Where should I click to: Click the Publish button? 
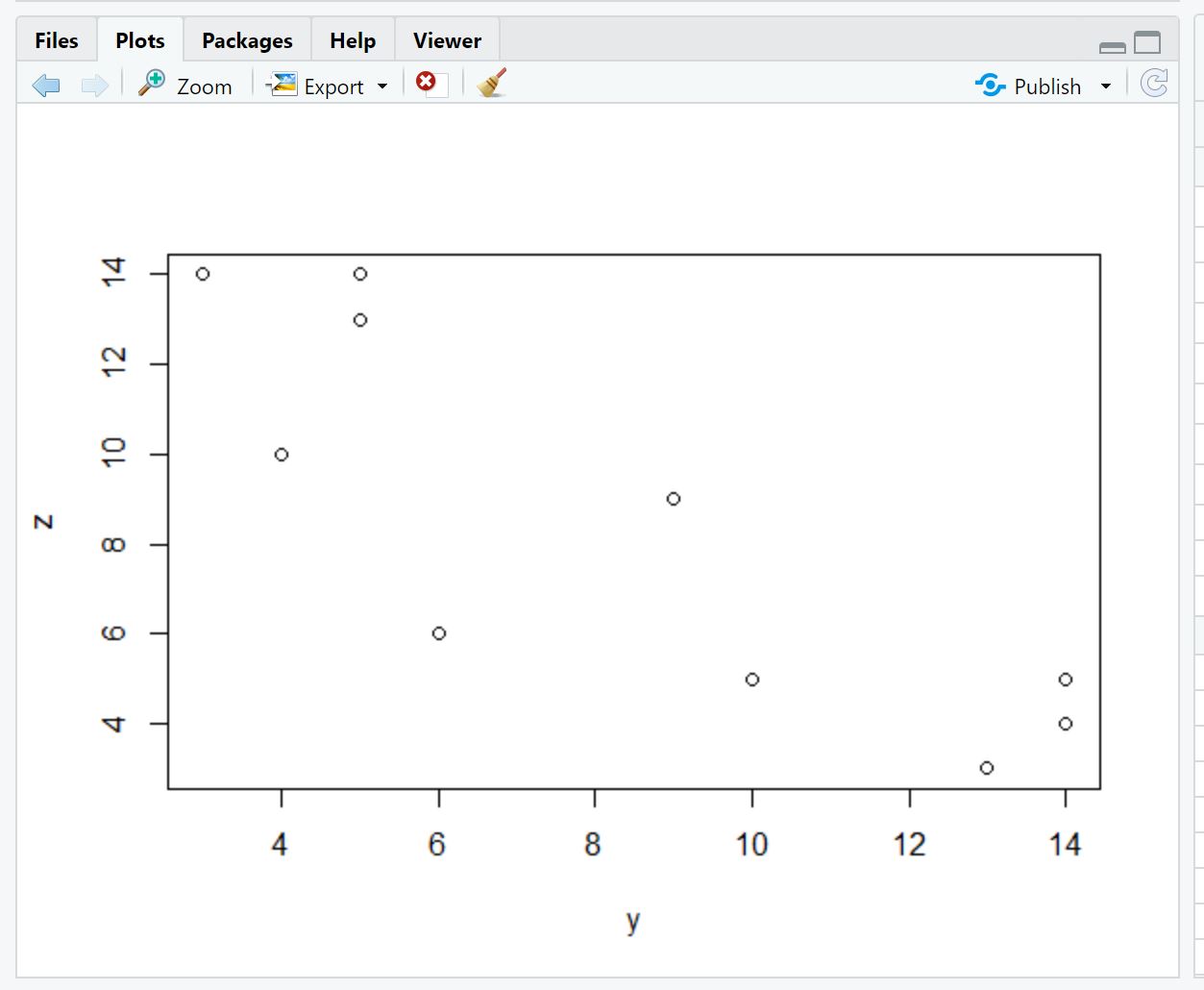coord(1048,86)
